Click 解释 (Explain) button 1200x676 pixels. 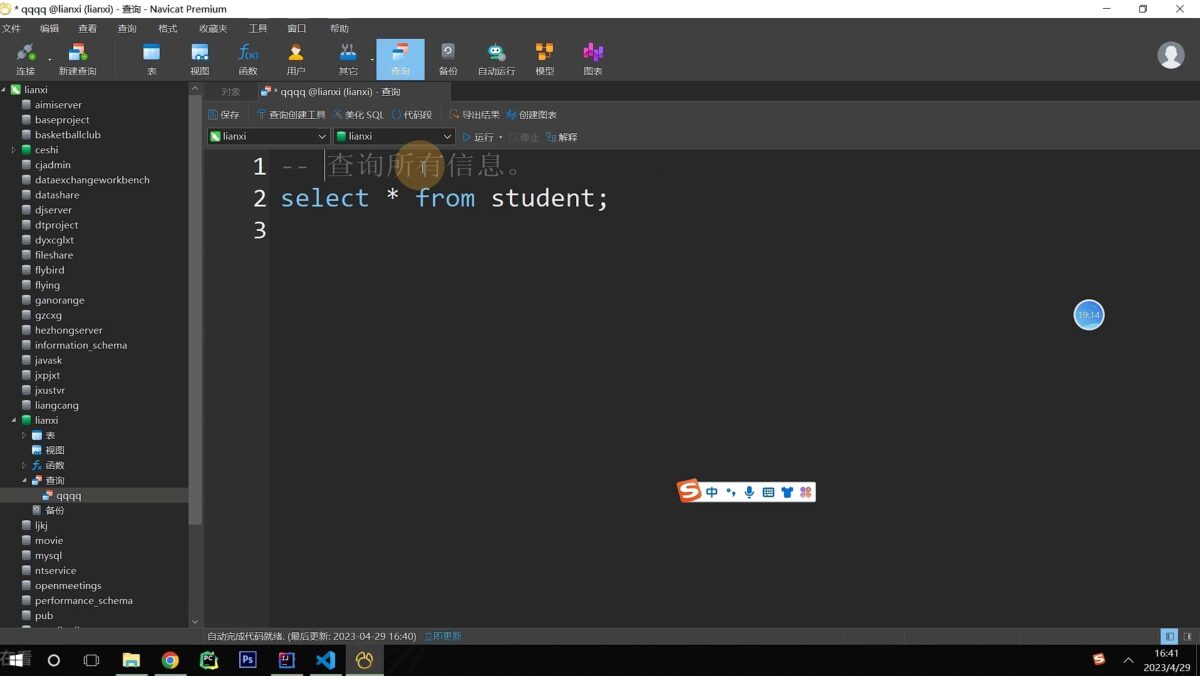pos(562,137)
